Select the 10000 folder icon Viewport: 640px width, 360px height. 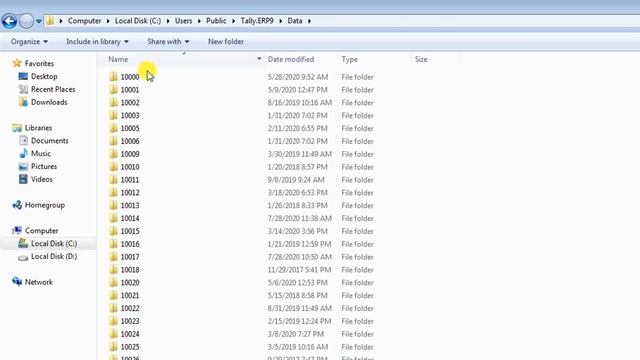click(113, 77)
